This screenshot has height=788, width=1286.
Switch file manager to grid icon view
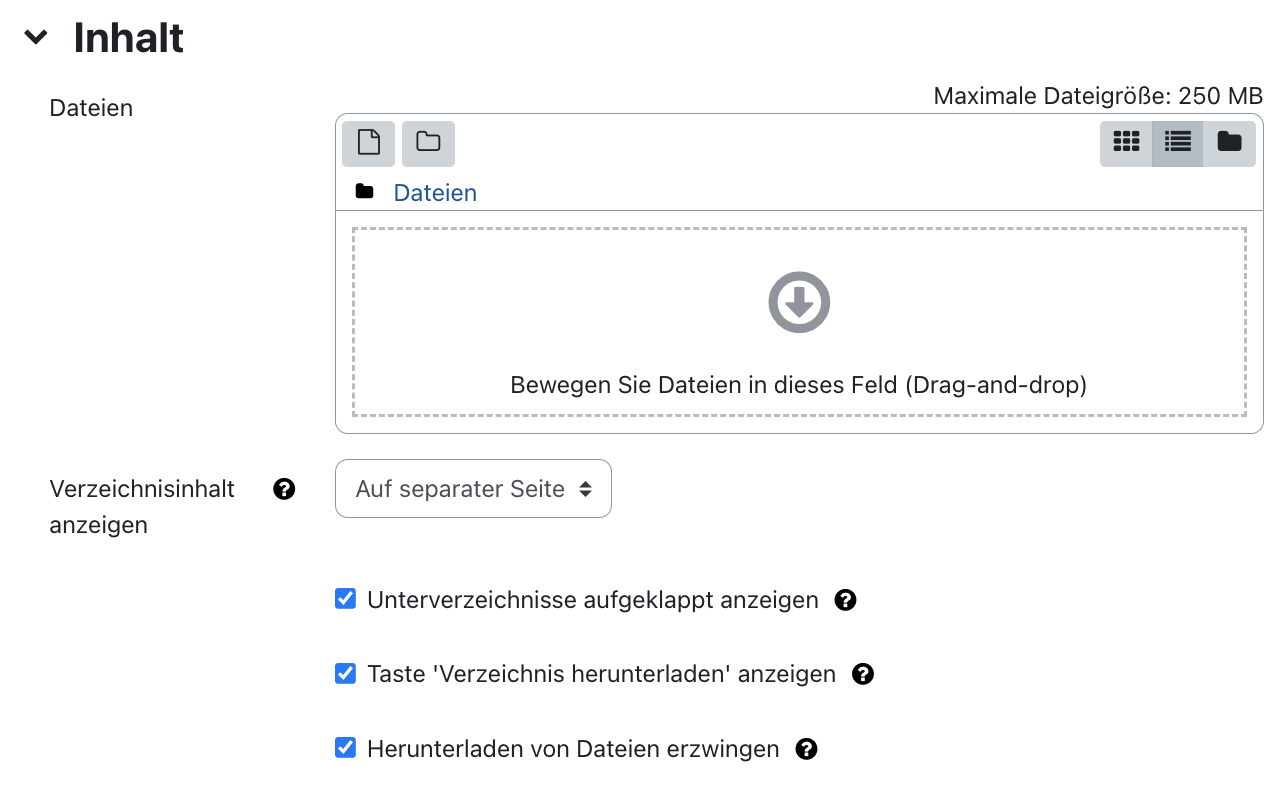(x=1126, y=143)
